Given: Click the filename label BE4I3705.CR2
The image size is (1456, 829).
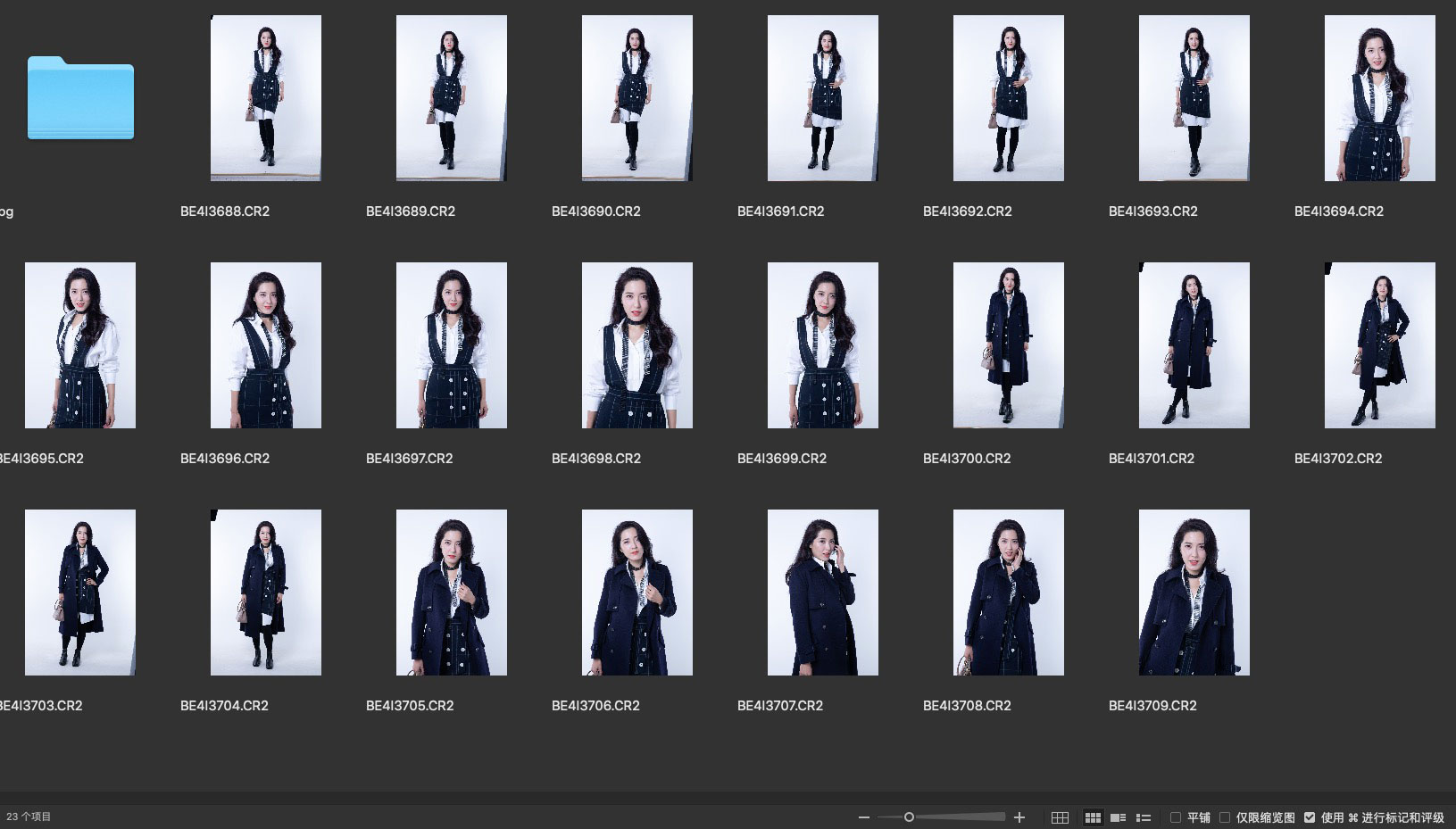Looking at the screenshot, I should point(410,706).
